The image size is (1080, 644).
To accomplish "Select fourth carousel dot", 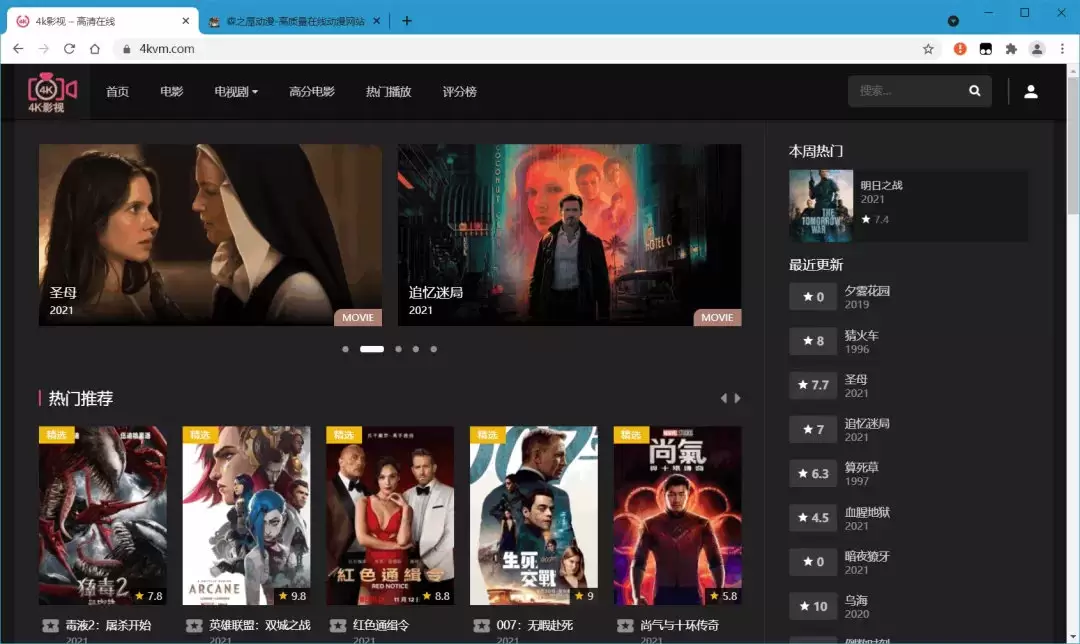I will [415, 349].
